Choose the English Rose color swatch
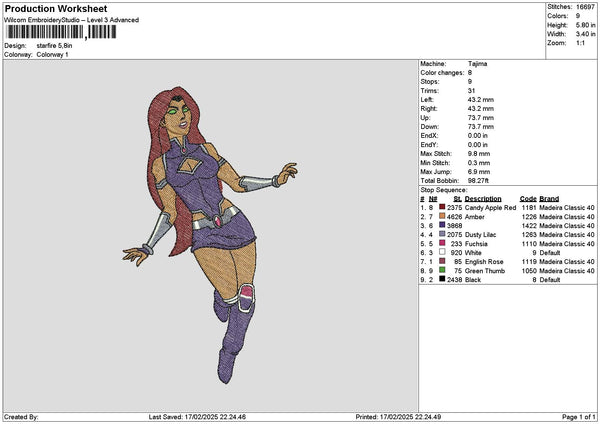This screenshot has width=600, height=424. pyautogui.click(x=440, y=262)
